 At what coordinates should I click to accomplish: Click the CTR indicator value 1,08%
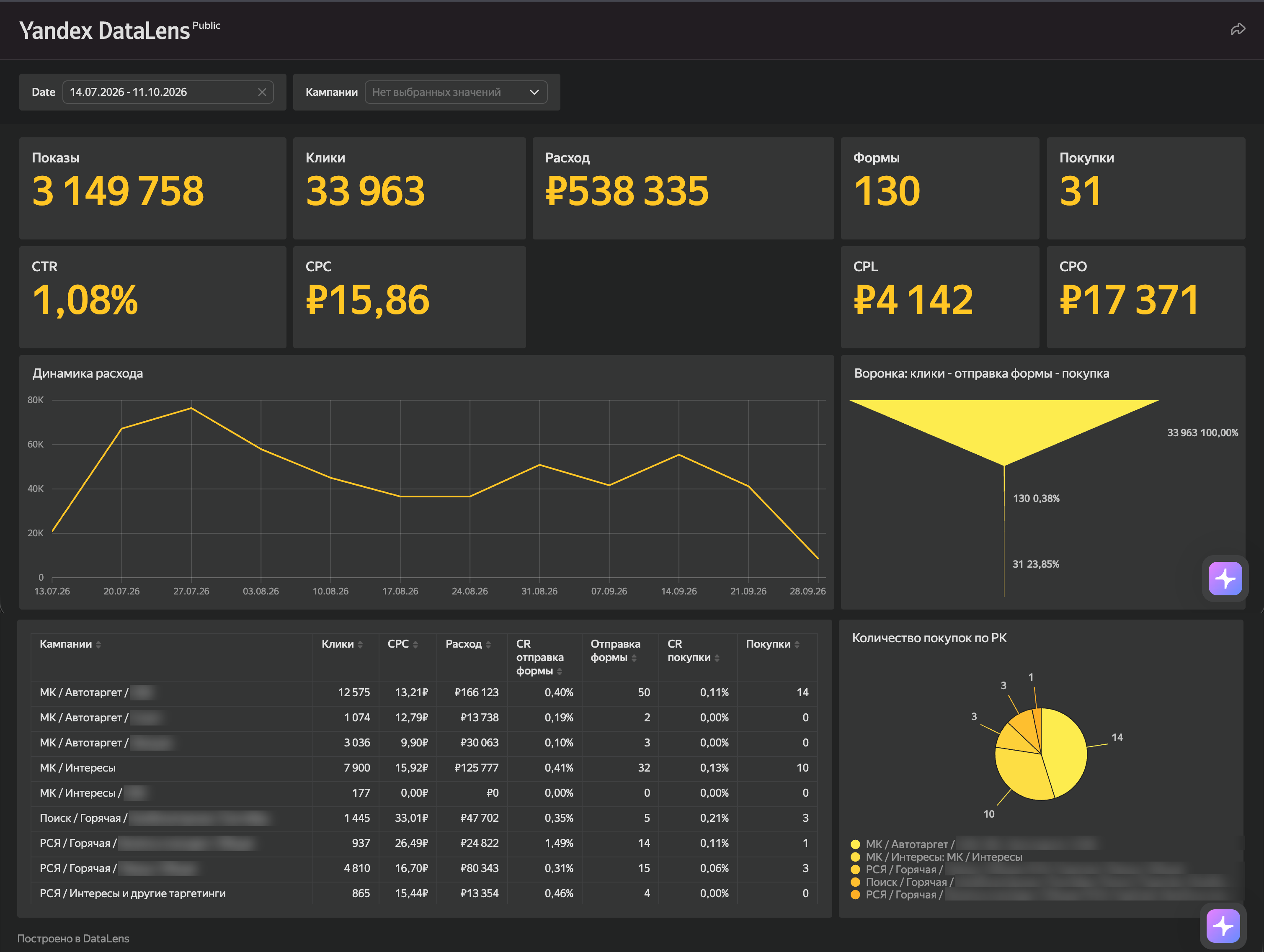pos(85,300)
